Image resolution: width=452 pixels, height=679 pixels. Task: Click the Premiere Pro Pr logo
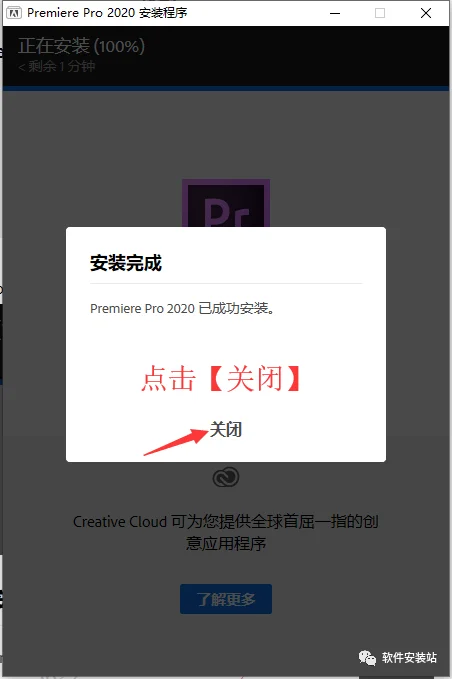pyautogui.click(x=226, y=203)
